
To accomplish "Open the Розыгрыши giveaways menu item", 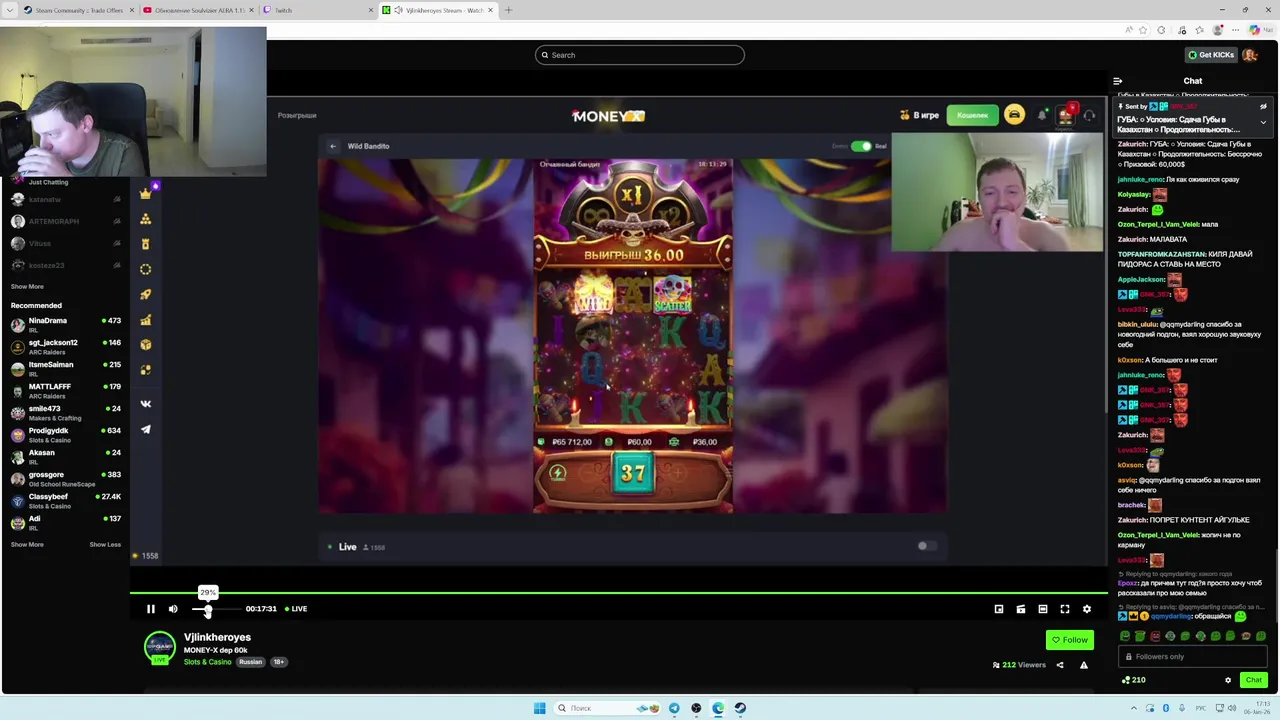I will 297,116.
